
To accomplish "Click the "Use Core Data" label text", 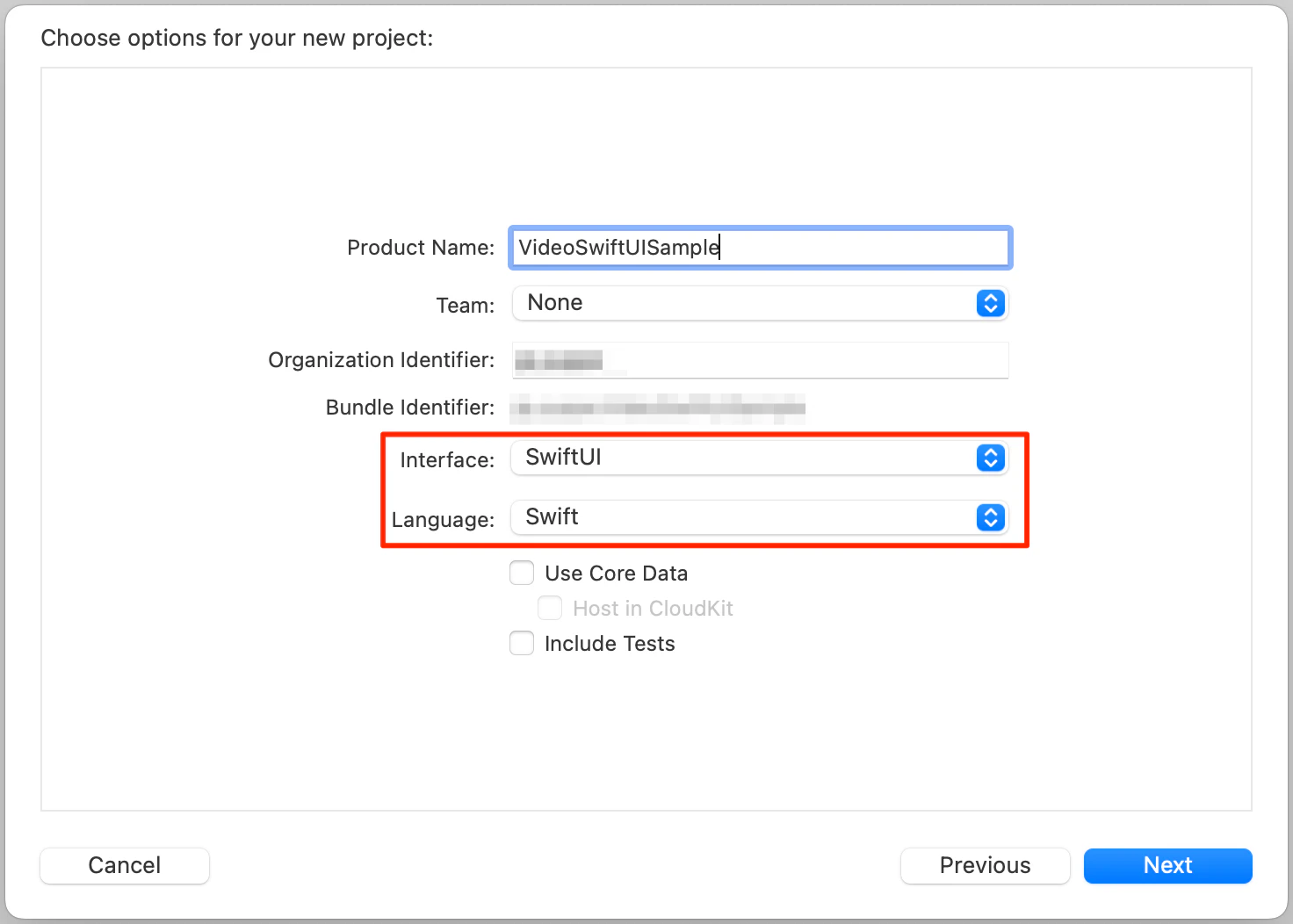I will (x=616, y=574).
